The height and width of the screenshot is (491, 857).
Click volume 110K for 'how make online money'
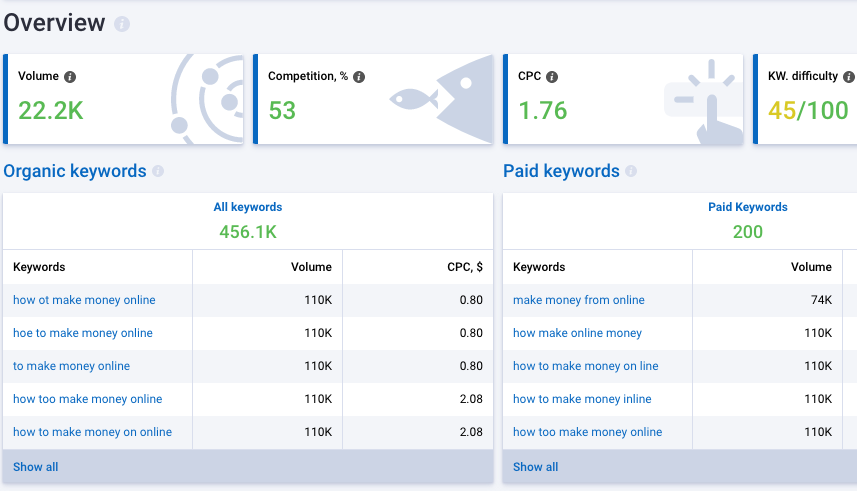coord(818,333)
